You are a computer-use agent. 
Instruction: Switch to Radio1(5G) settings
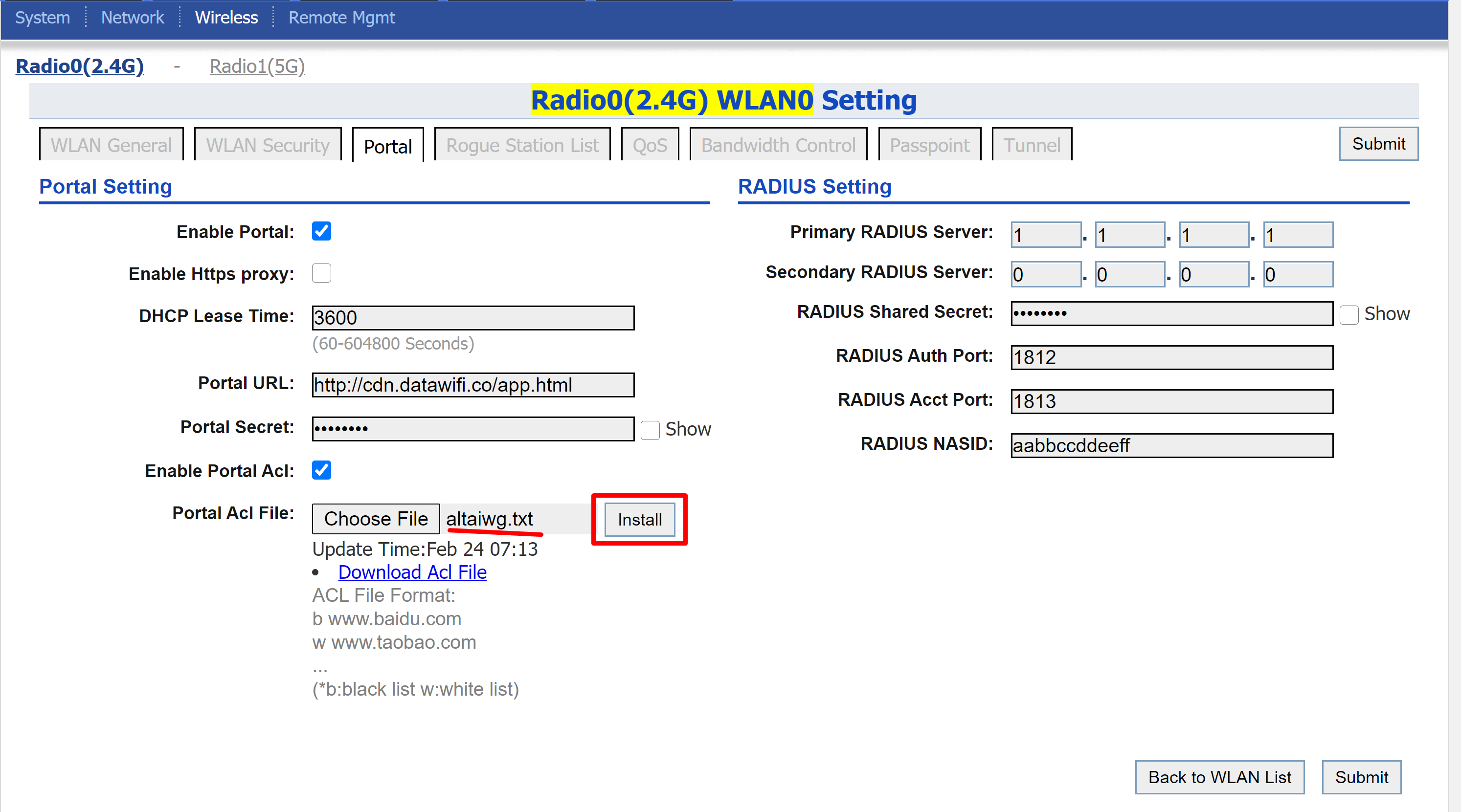coord(257,66)
